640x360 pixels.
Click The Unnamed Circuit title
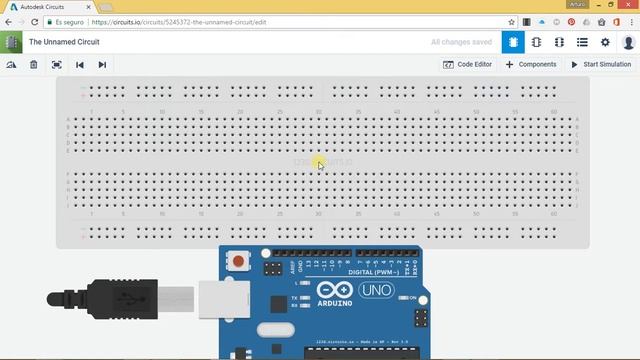point(64,42)
